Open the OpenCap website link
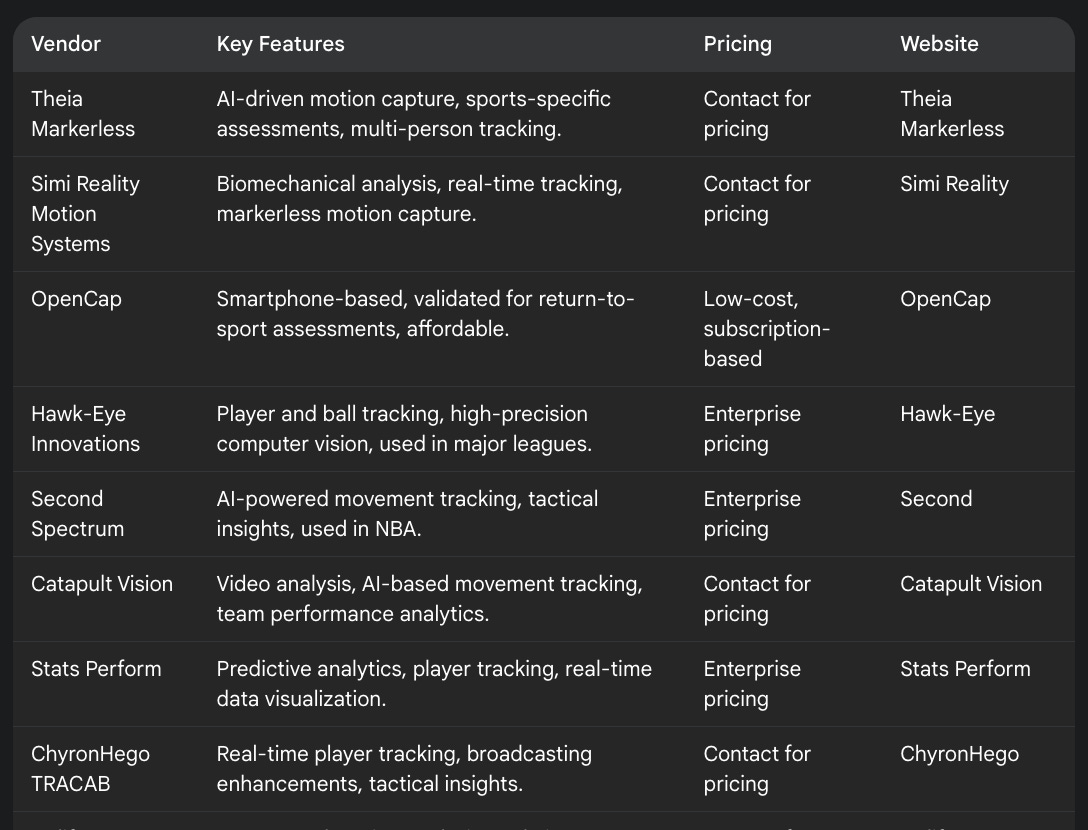 coord(945,299)
